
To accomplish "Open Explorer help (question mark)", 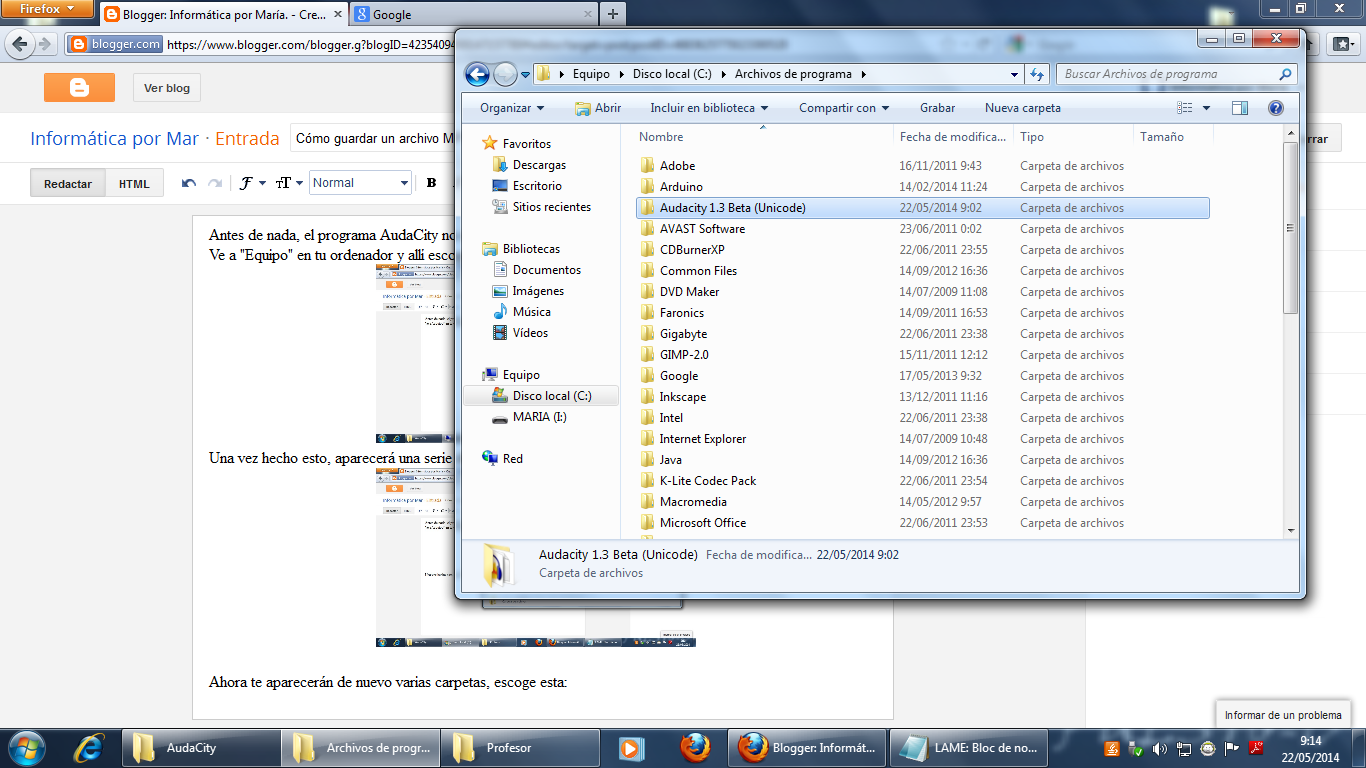I will tap(1275, 108).
